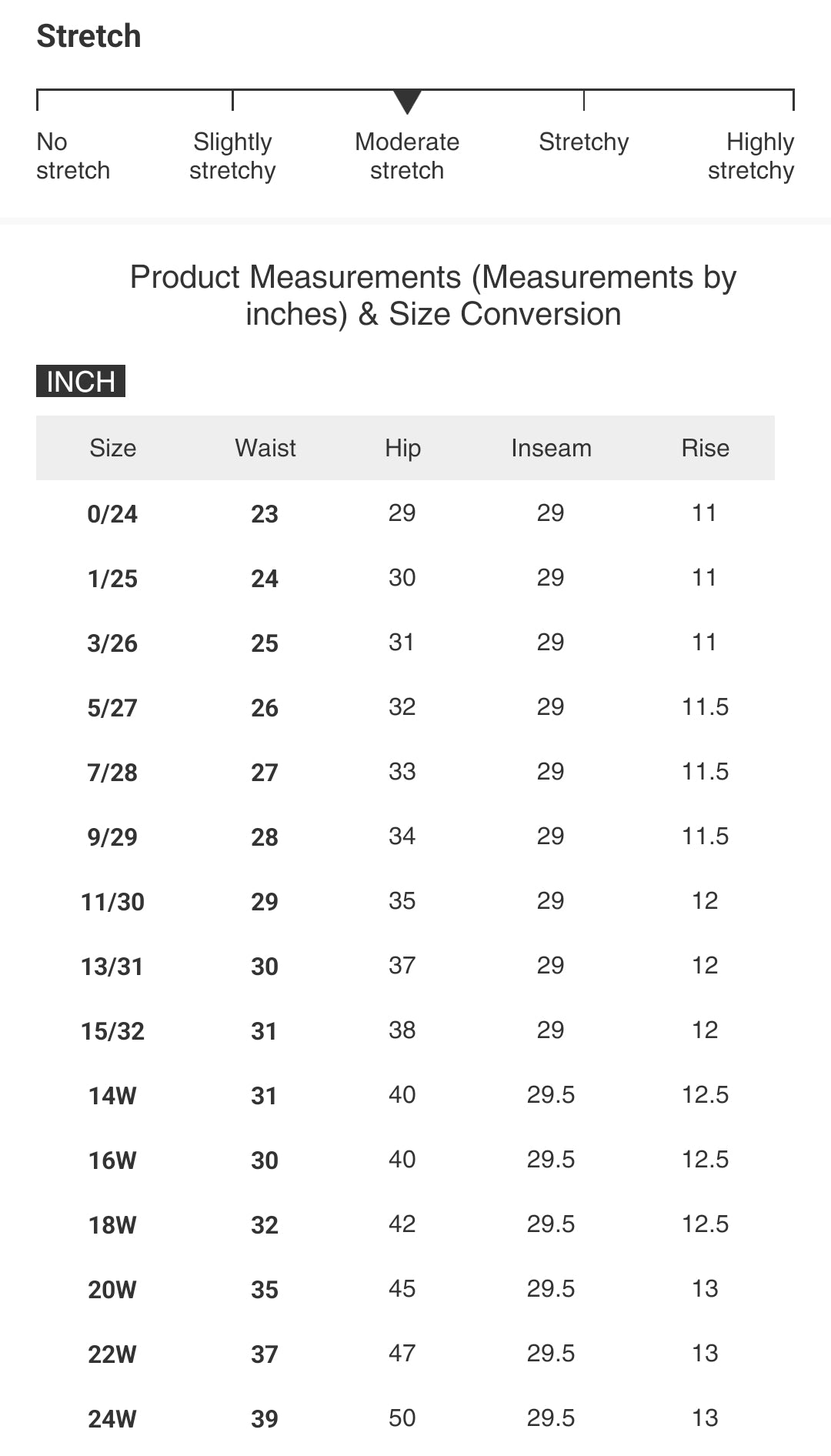
Task: Click the Product Measurements title text
Action: 433,296
